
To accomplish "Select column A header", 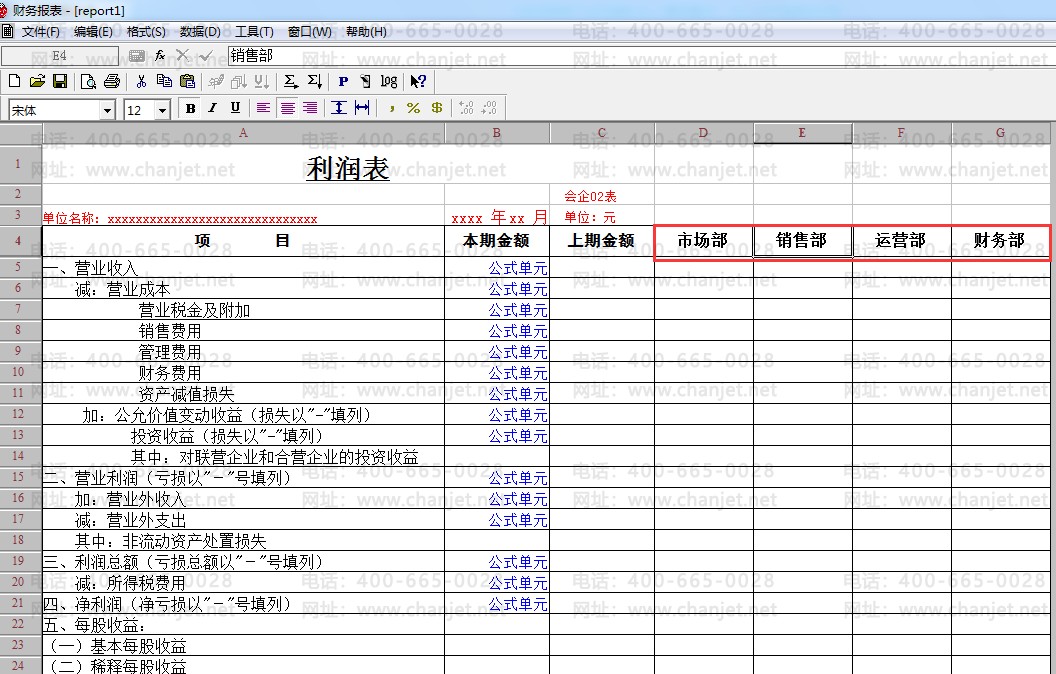I will [x=243, y=133].
